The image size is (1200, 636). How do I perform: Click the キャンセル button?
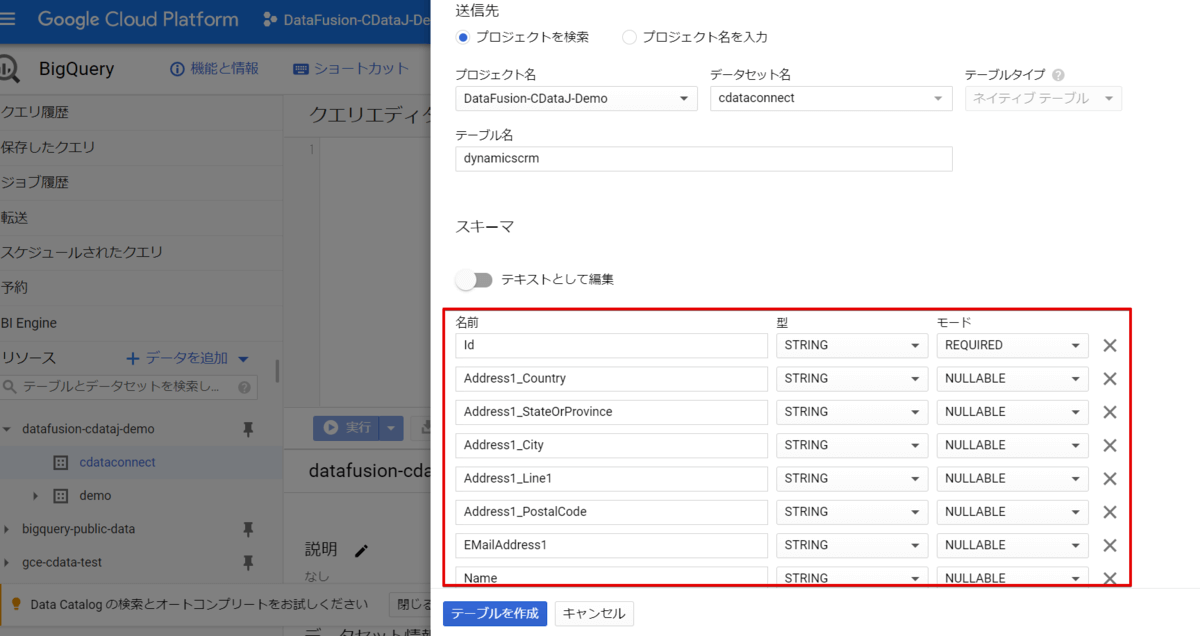click(594, 613)
